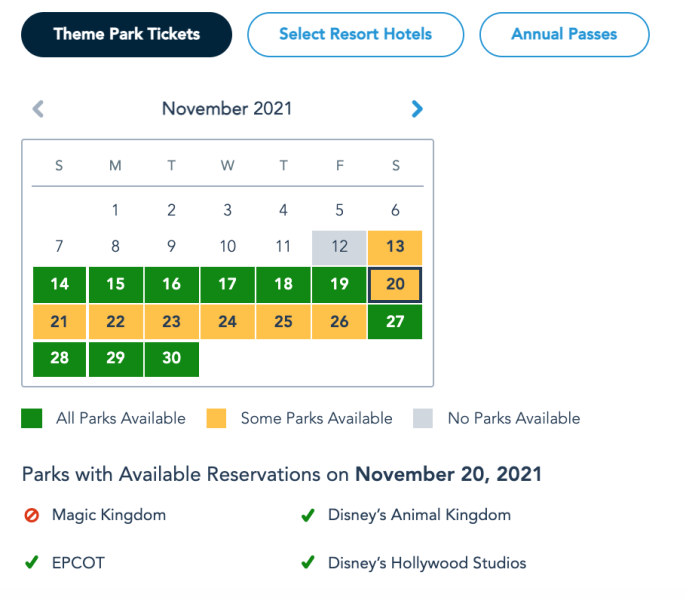This screenshot has width=686, height=600.
Task: Click the Magic Kingdom unavailable icon
Action: [32, 516]
